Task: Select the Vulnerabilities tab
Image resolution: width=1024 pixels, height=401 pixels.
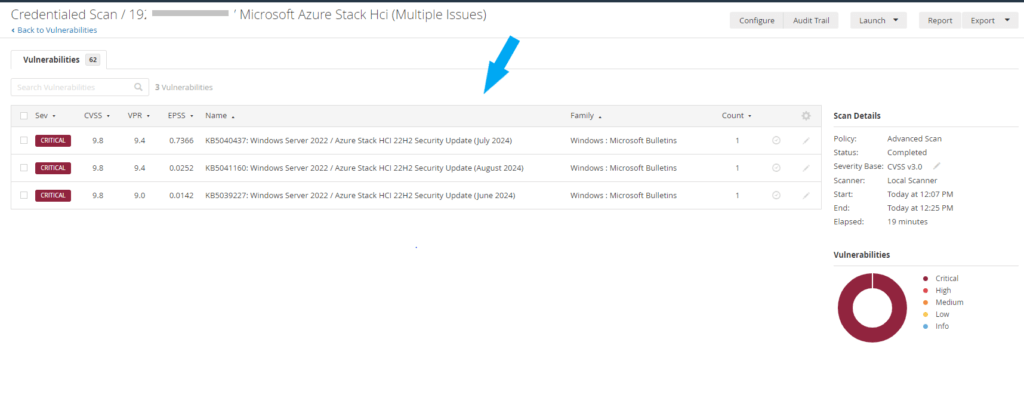Action: [x=59, y=59]
